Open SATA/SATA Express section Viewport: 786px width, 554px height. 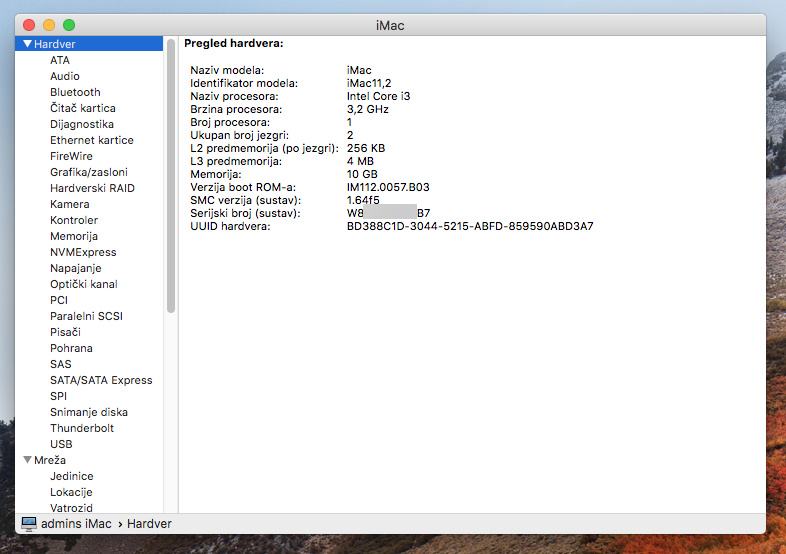101,381
